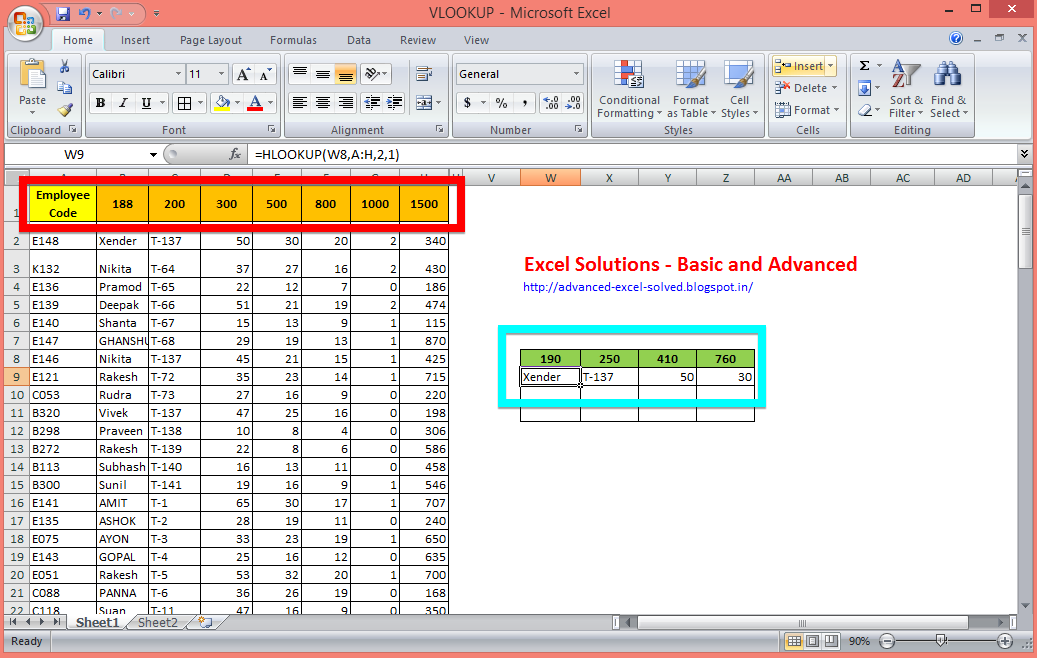1037x658 pixels.
Task: Cut selection with scissors icon
Action: 65,66
